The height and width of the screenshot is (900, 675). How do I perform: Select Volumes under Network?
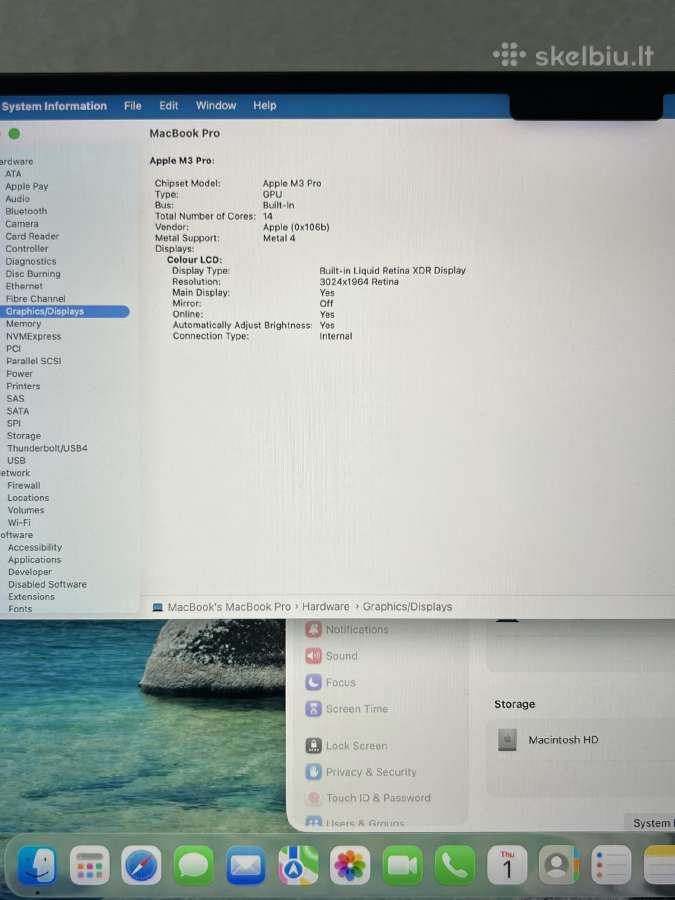pos(25,510)
